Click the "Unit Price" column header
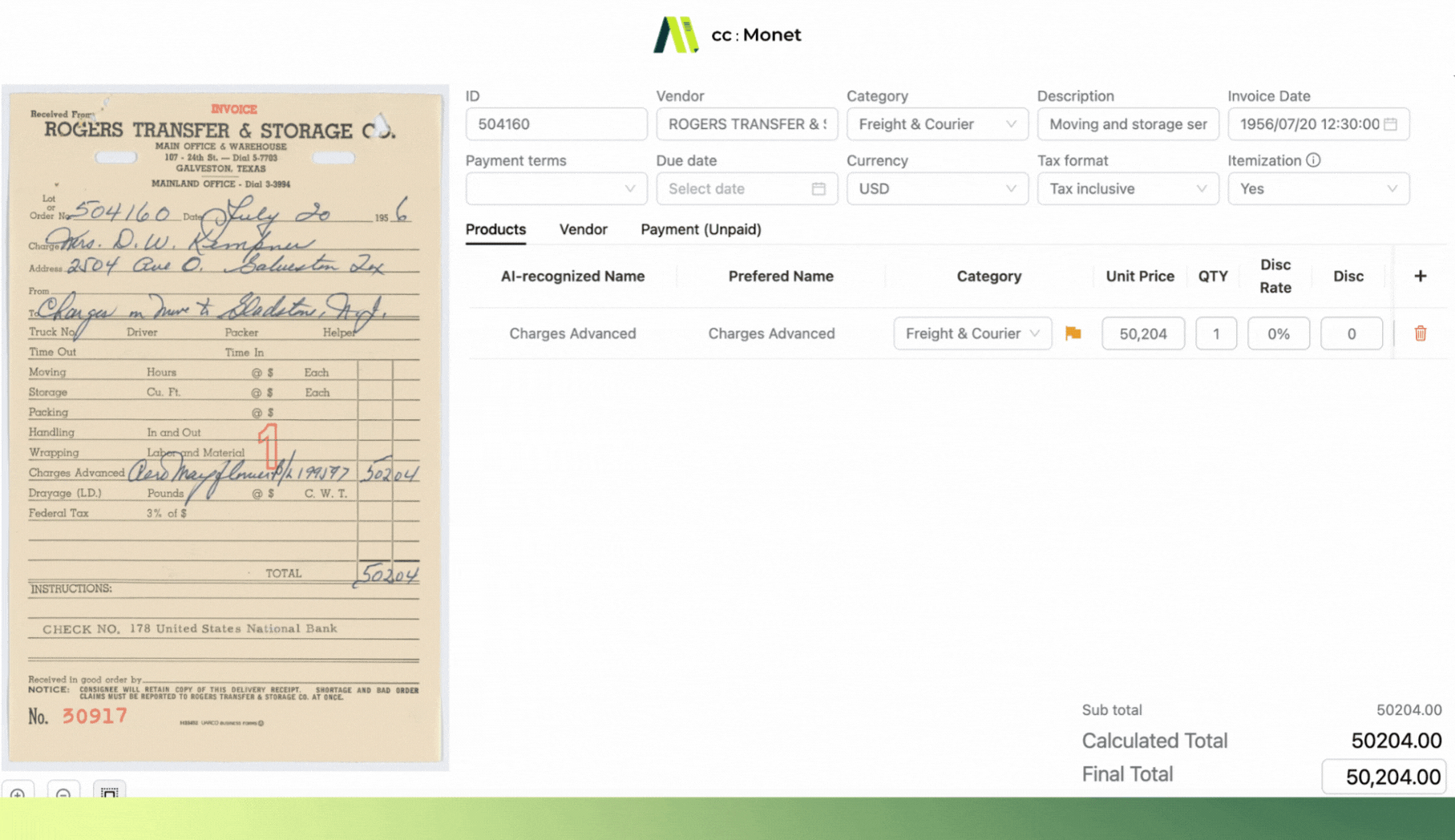Screen dimensions: 1455x840 click(1140, 277)
